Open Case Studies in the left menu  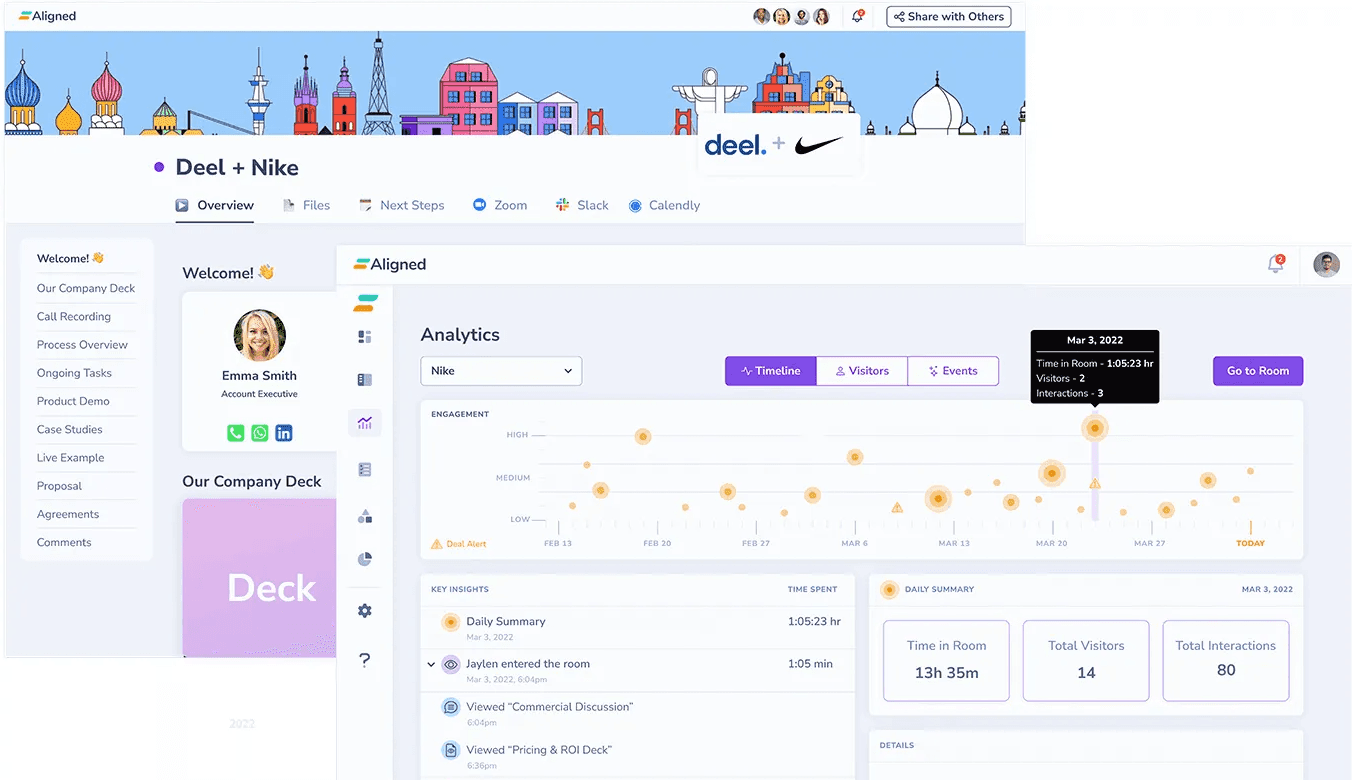click(70, 429)
